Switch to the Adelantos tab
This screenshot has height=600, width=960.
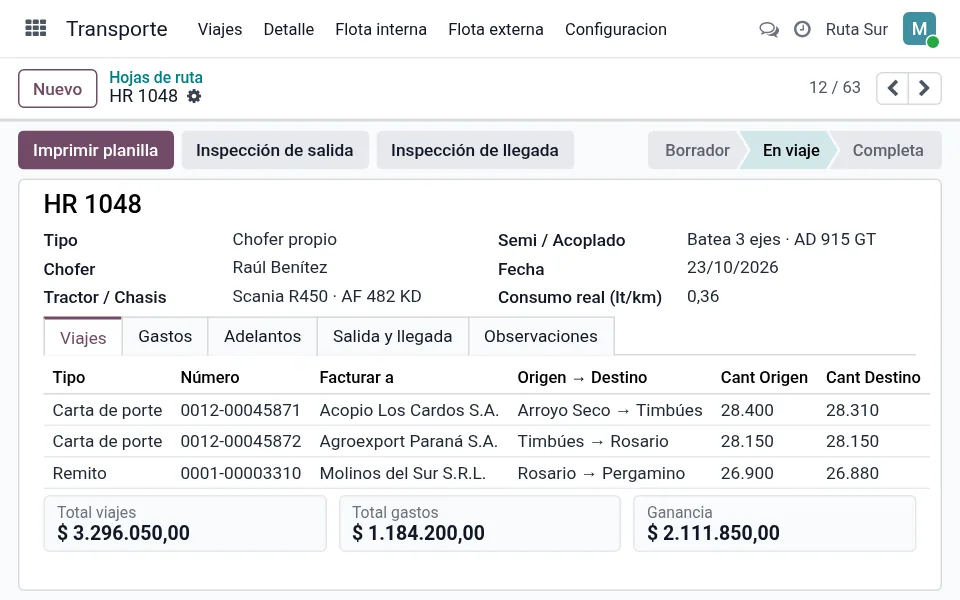[x=263, y=336]
